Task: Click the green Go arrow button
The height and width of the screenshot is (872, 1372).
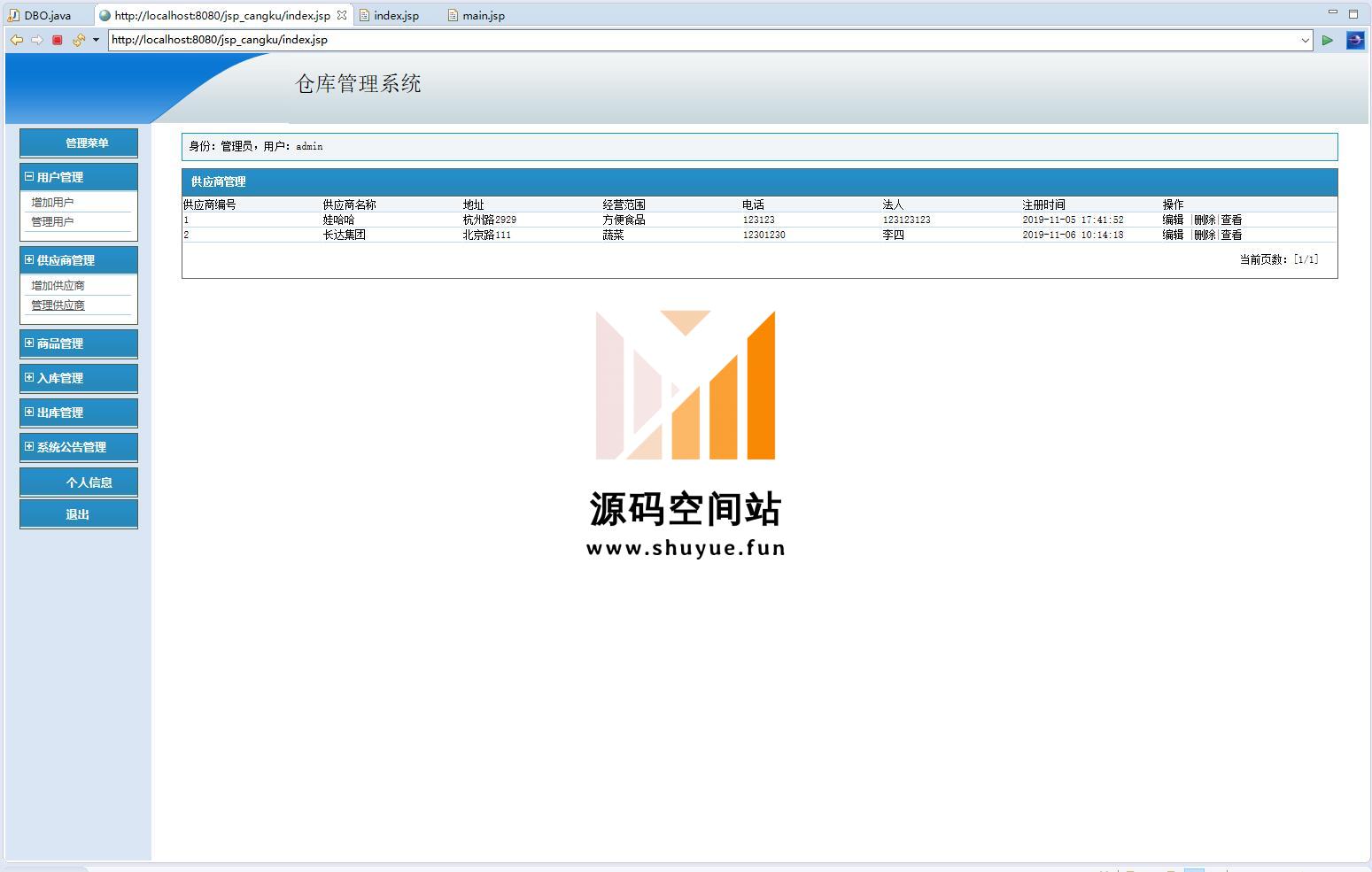Action: (x=1327, y=40)
